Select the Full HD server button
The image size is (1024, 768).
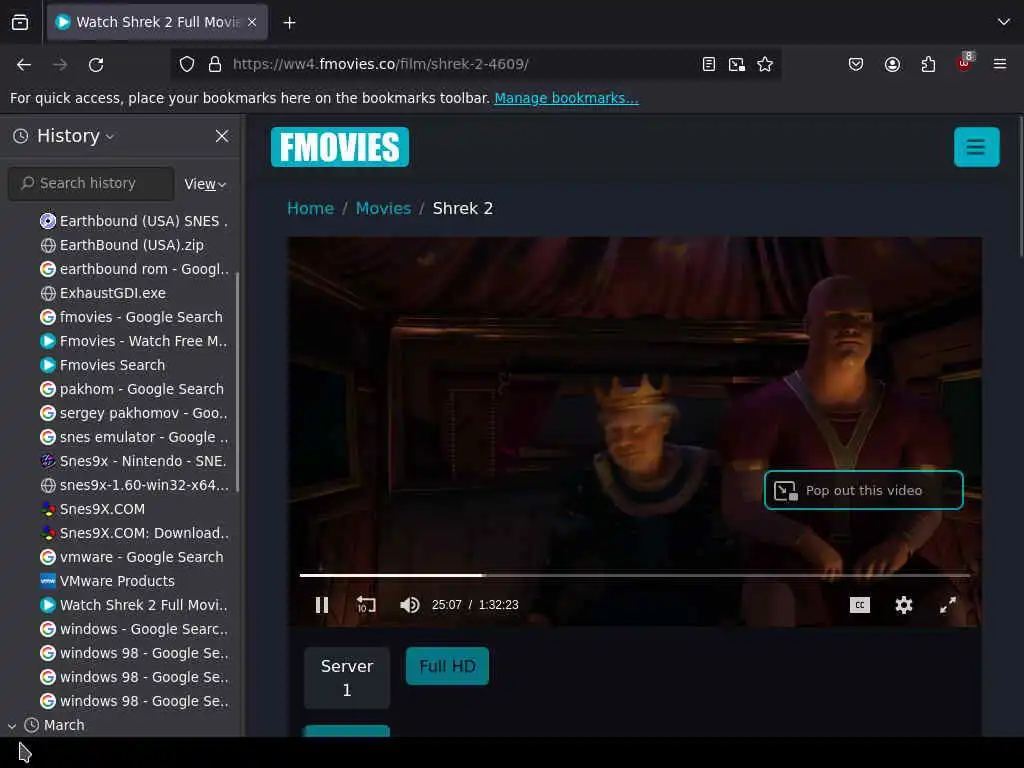[447, 666]
